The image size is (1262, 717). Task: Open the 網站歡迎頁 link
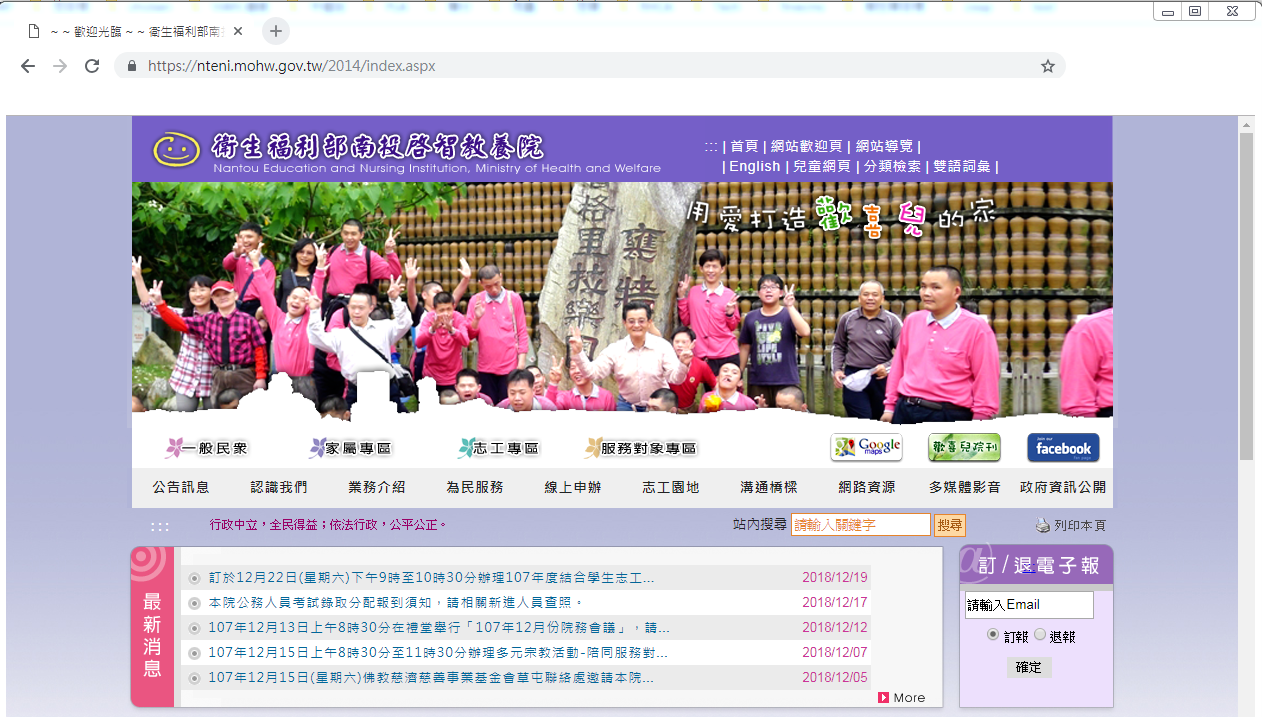tap(807, 146)
